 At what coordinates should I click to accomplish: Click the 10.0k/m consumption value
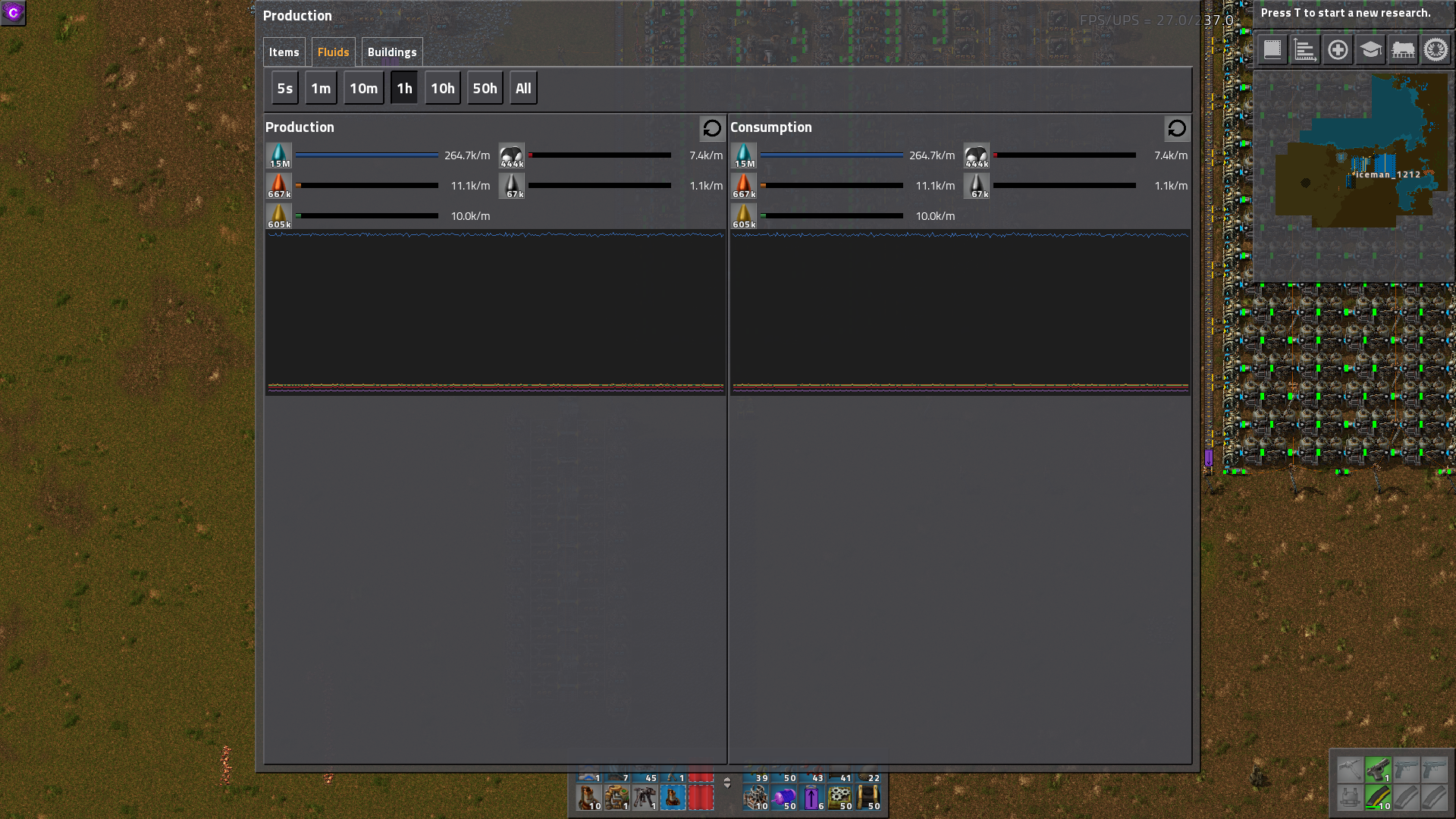pyautogui.click(x=935, y=216)
